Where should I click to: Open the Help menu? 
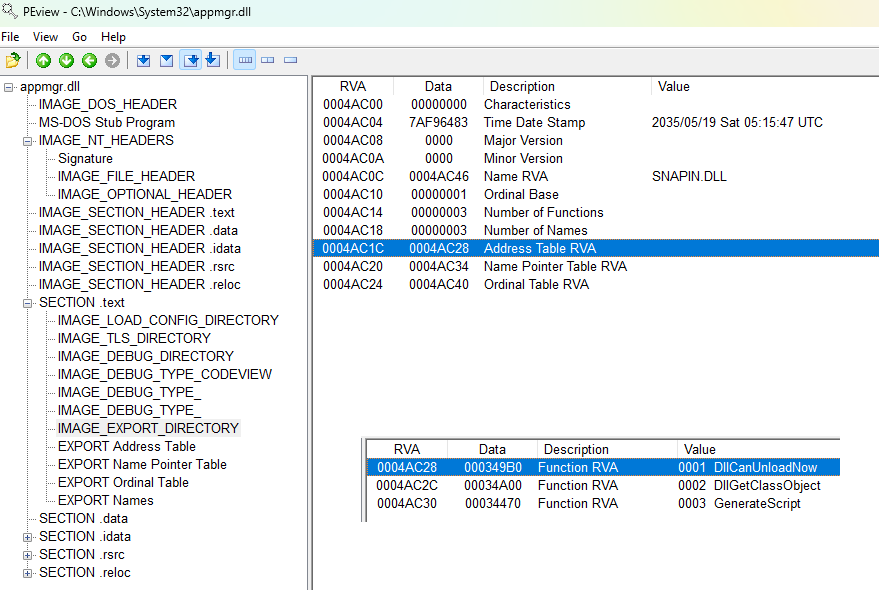113,37
